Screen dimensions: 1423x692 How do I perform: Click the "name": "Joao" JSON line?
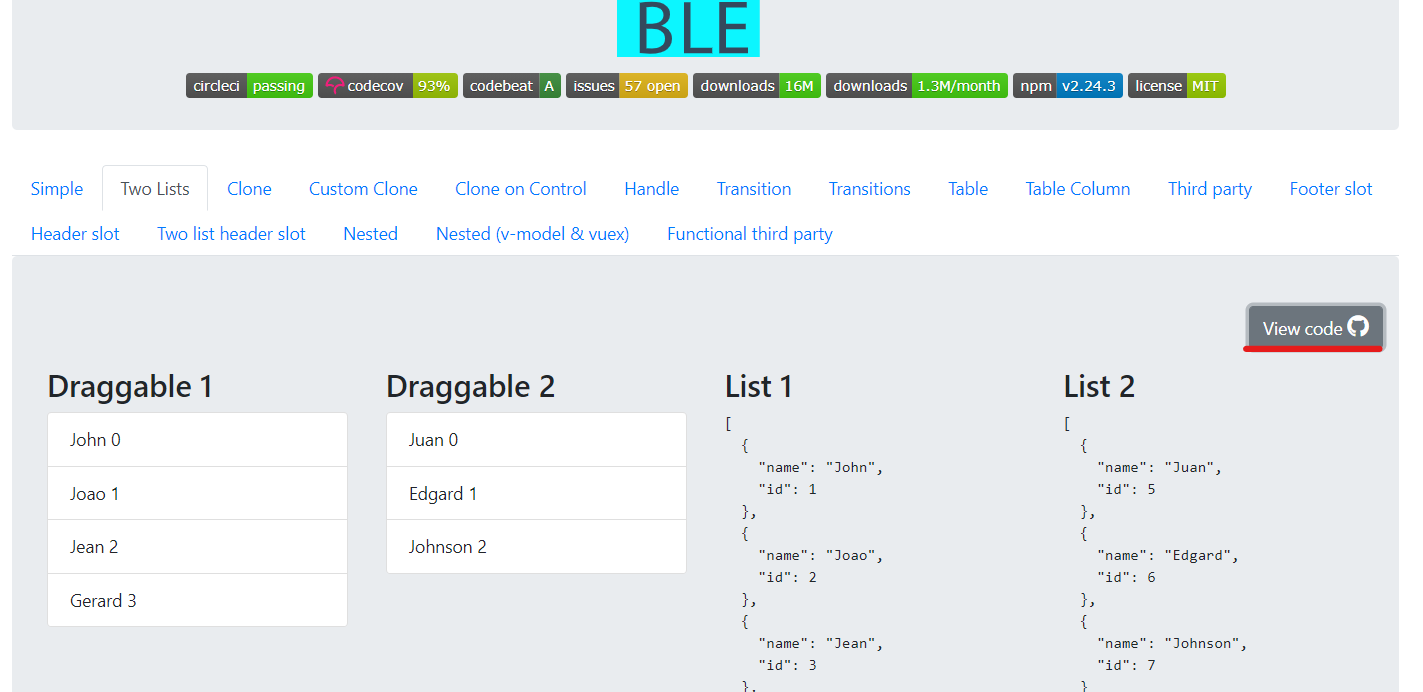[821, 555]
